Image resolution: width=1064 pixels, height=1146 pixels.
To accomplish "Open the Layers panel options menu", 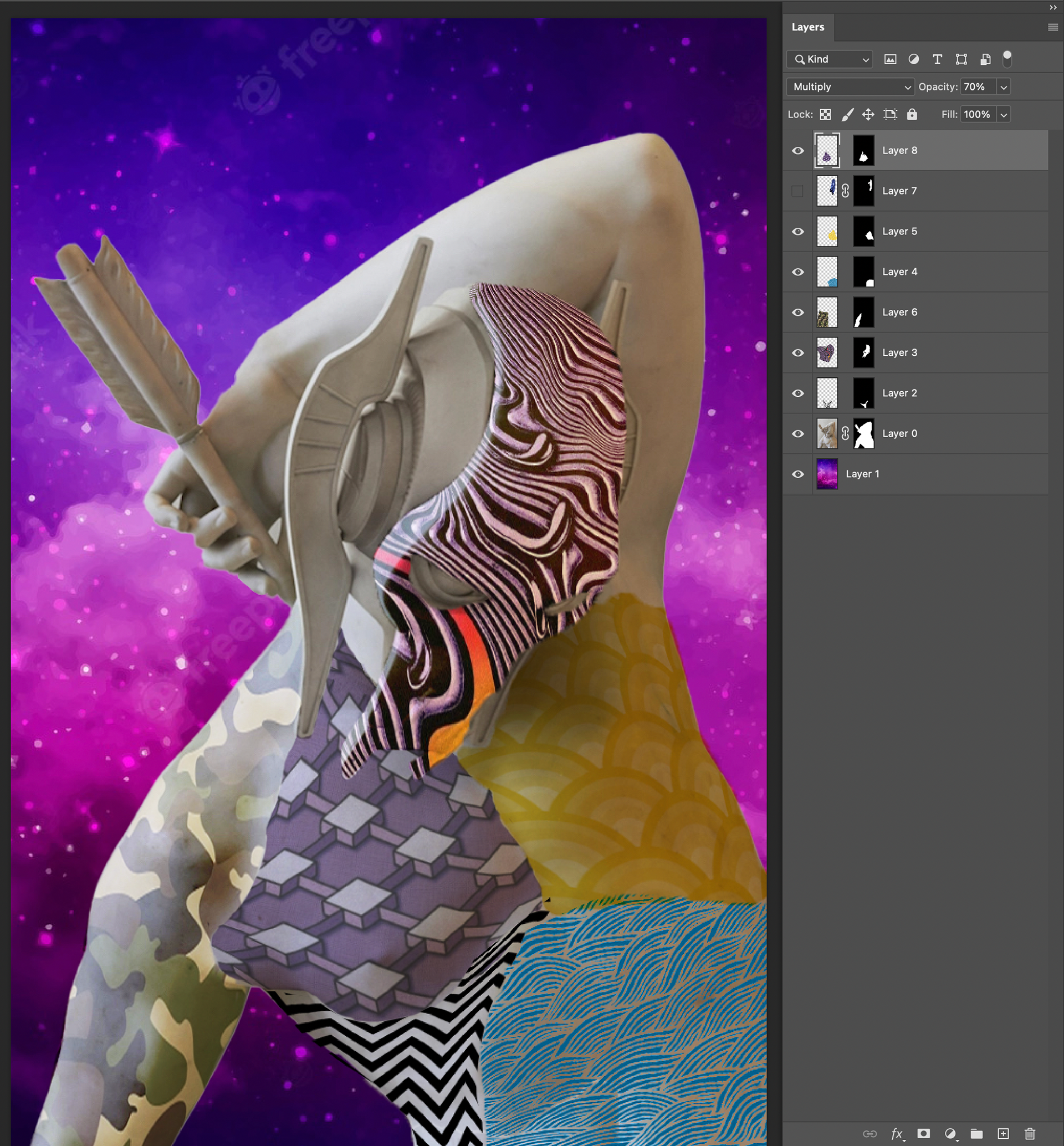I will tap(1052, 27).
